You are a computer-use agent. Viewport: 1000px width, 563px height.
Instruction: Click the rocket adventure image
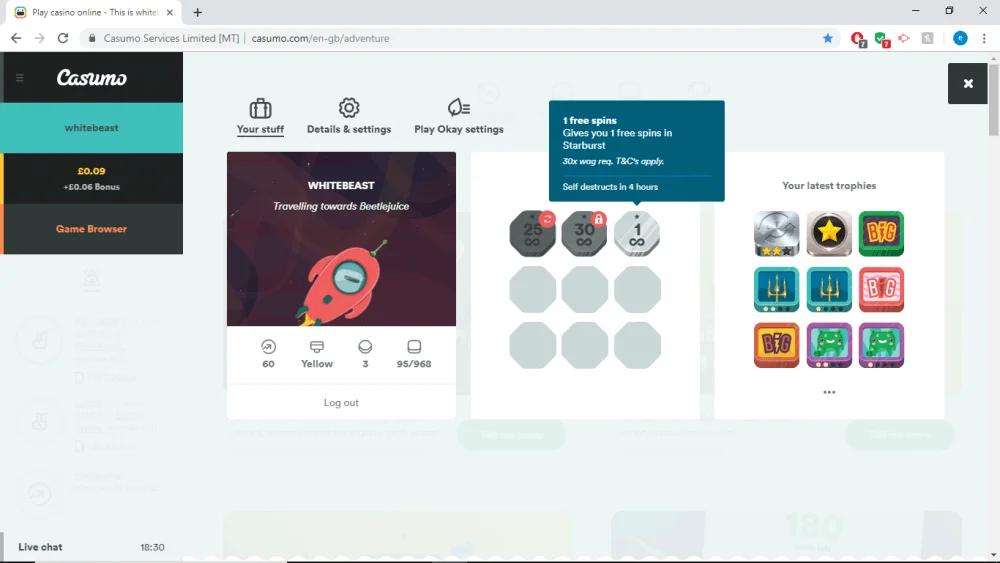pos(341,238)
